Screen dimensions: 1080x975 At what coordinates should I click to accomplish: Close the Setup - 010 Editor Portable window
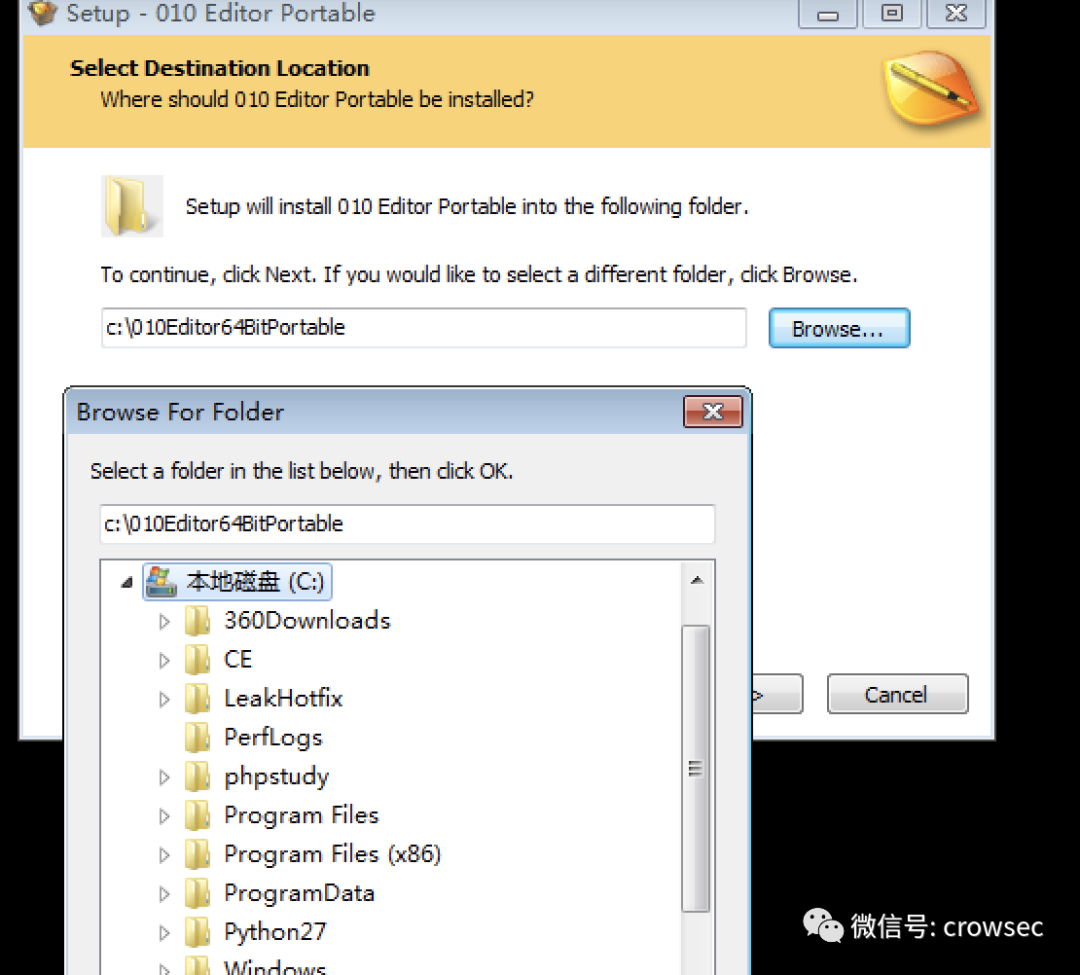point(956,14)
